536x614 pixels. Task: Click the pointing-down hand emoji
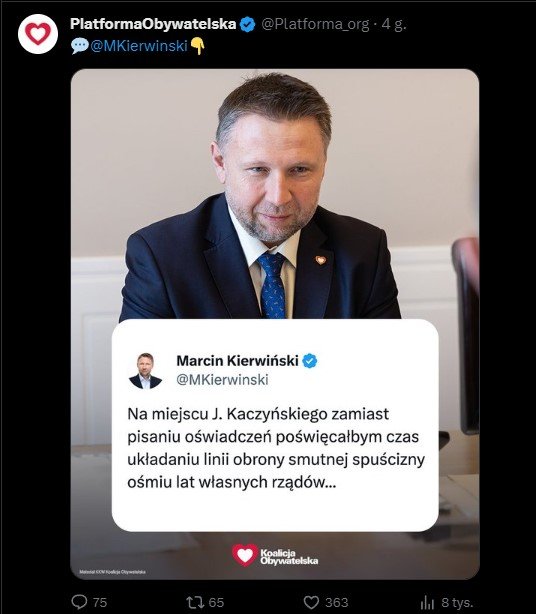[x=198, y=47]
